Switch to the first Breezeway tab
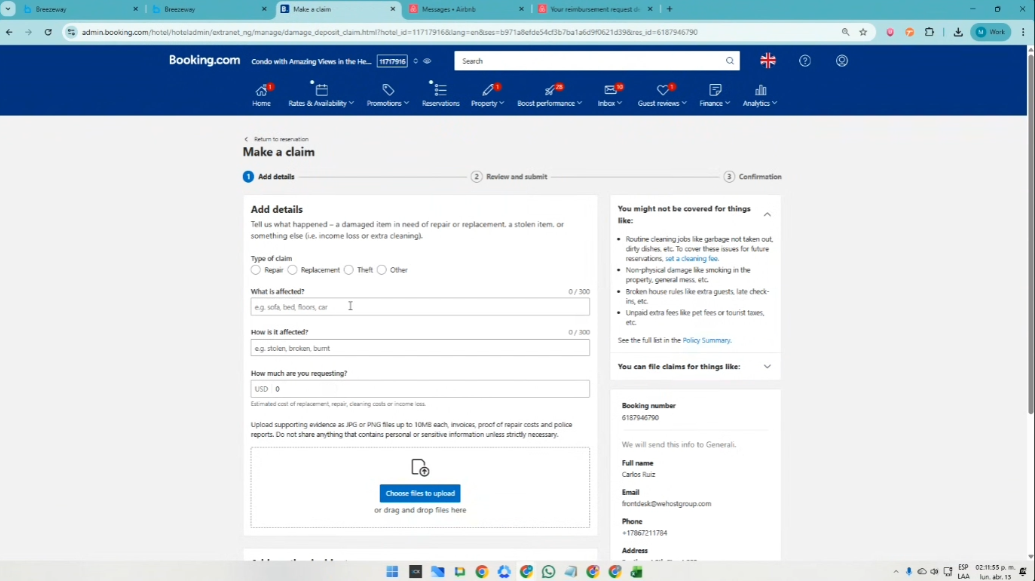Image resolution: width=1035 pixels, height=581 pixels. 79,9
